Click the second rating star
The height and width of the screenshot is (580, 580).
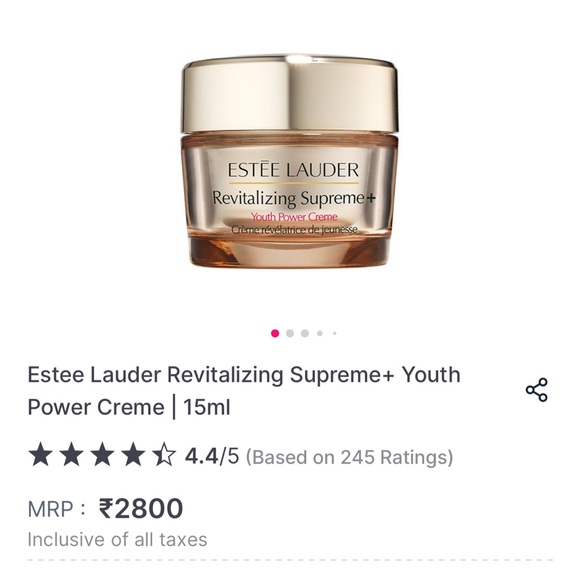tap(71, 456)
